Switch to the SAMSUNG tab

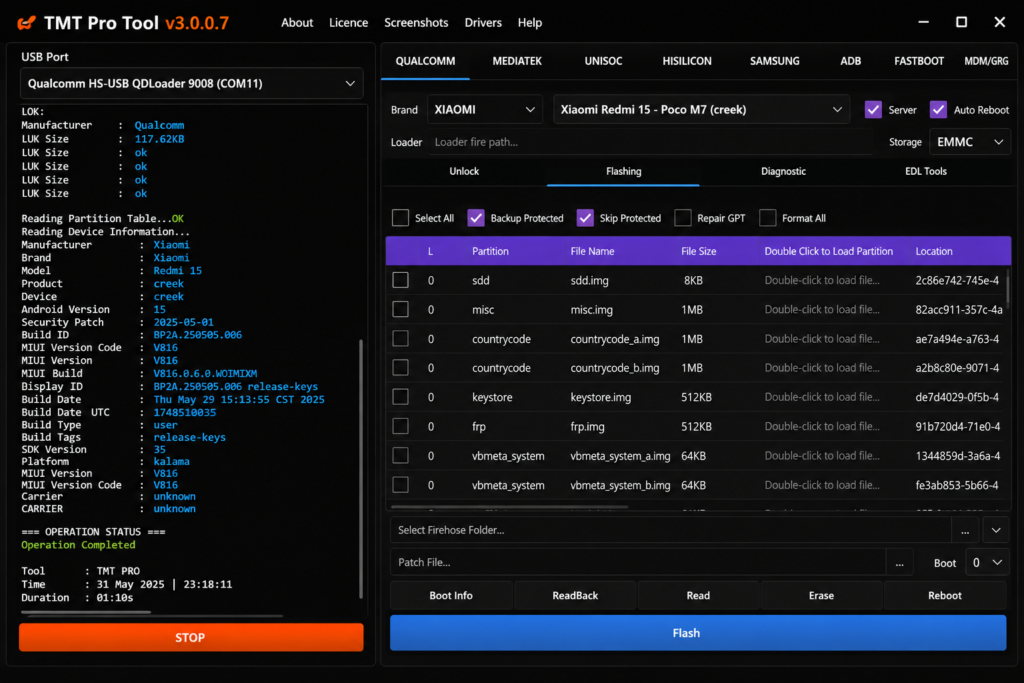coord(775,61)
